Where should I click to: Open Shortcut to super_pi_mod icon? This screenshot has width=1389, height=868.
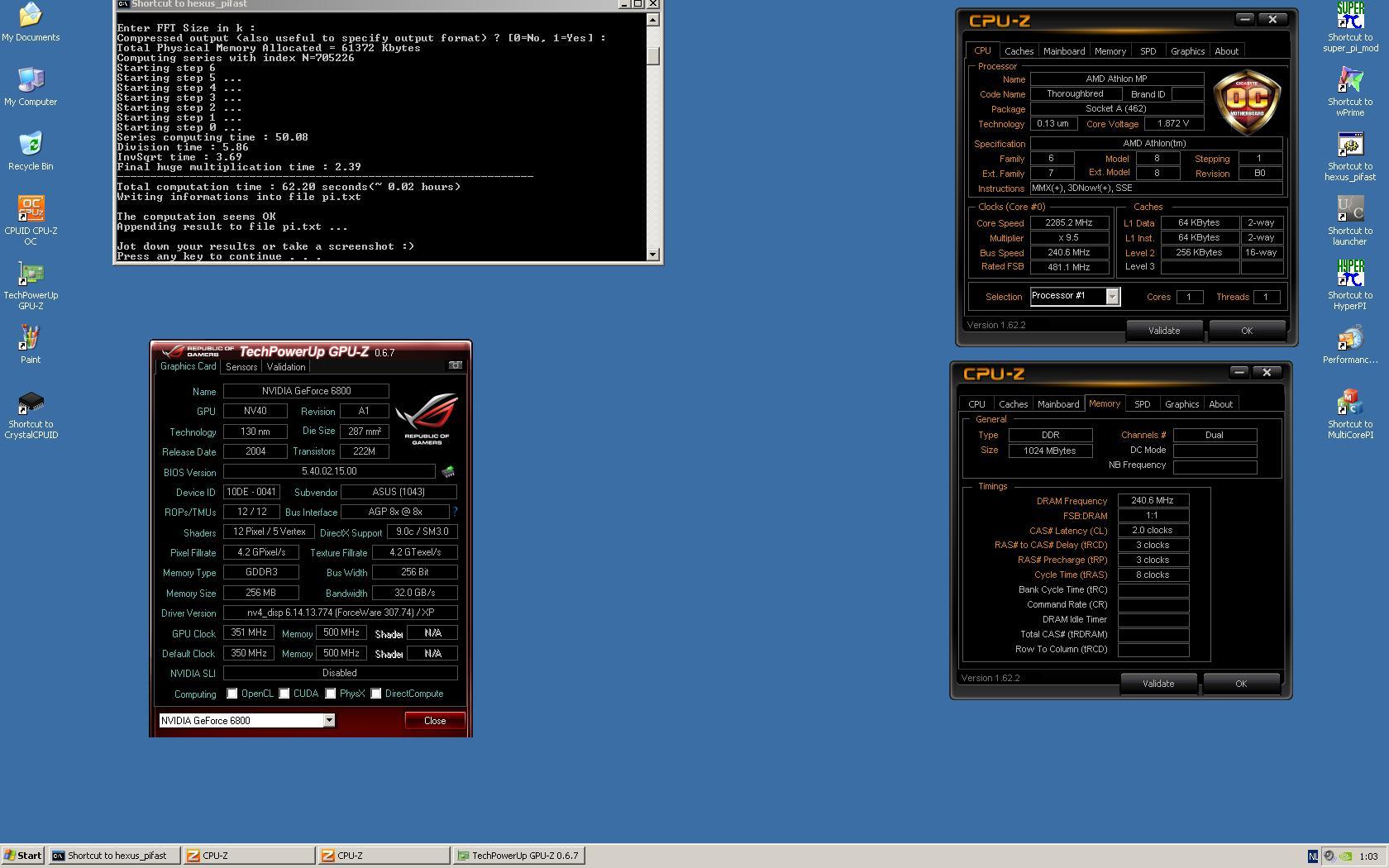pos(1350,26)
